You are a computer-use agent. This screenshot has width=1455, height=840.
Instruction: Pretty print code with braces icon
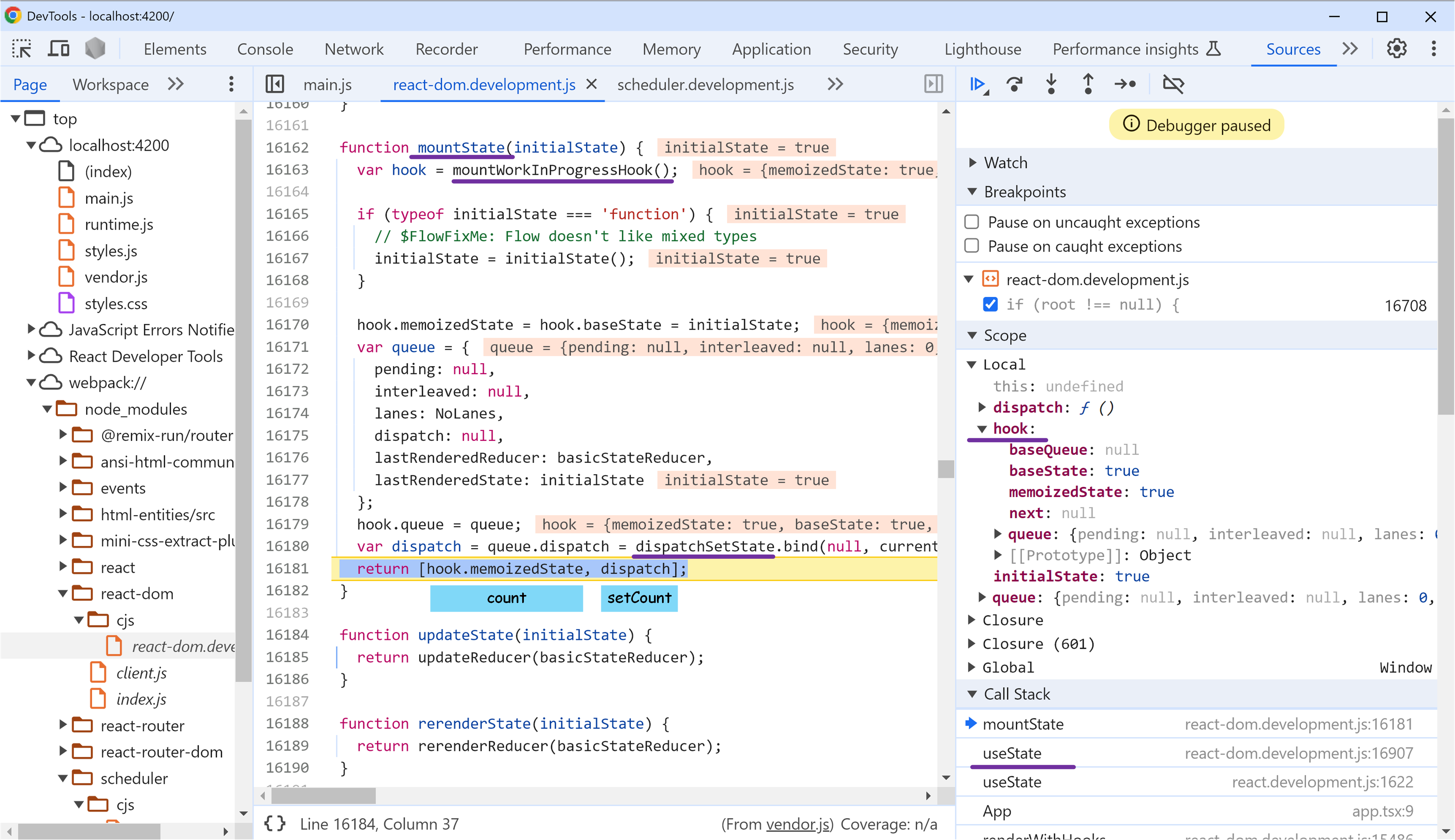(275, 824)
